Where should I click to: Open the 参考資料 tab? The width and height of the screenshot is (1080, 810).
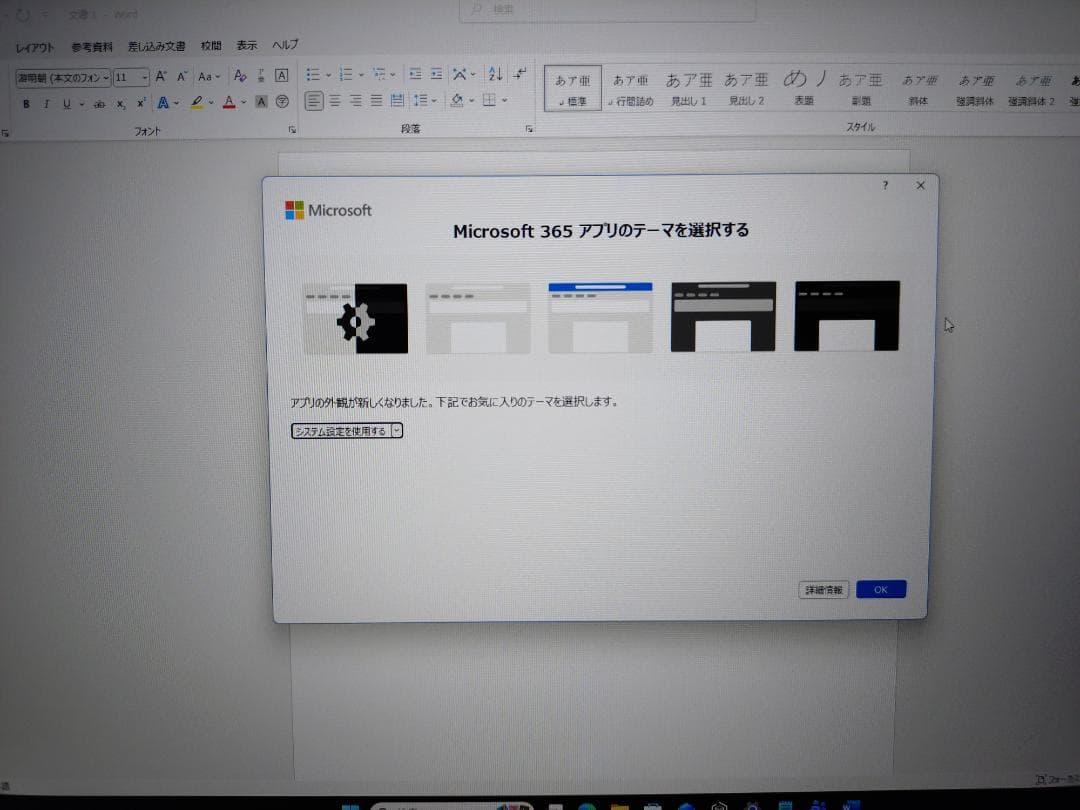tap(92, 47)
